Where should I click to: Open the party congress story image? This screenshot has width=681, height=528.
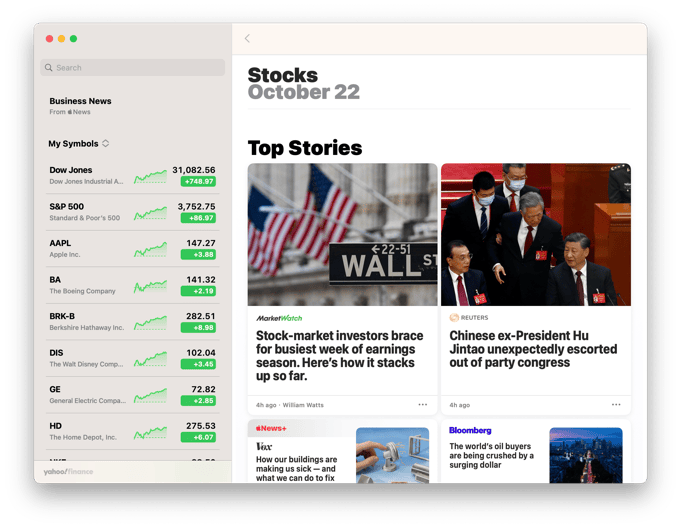click(x=536, y=234)
